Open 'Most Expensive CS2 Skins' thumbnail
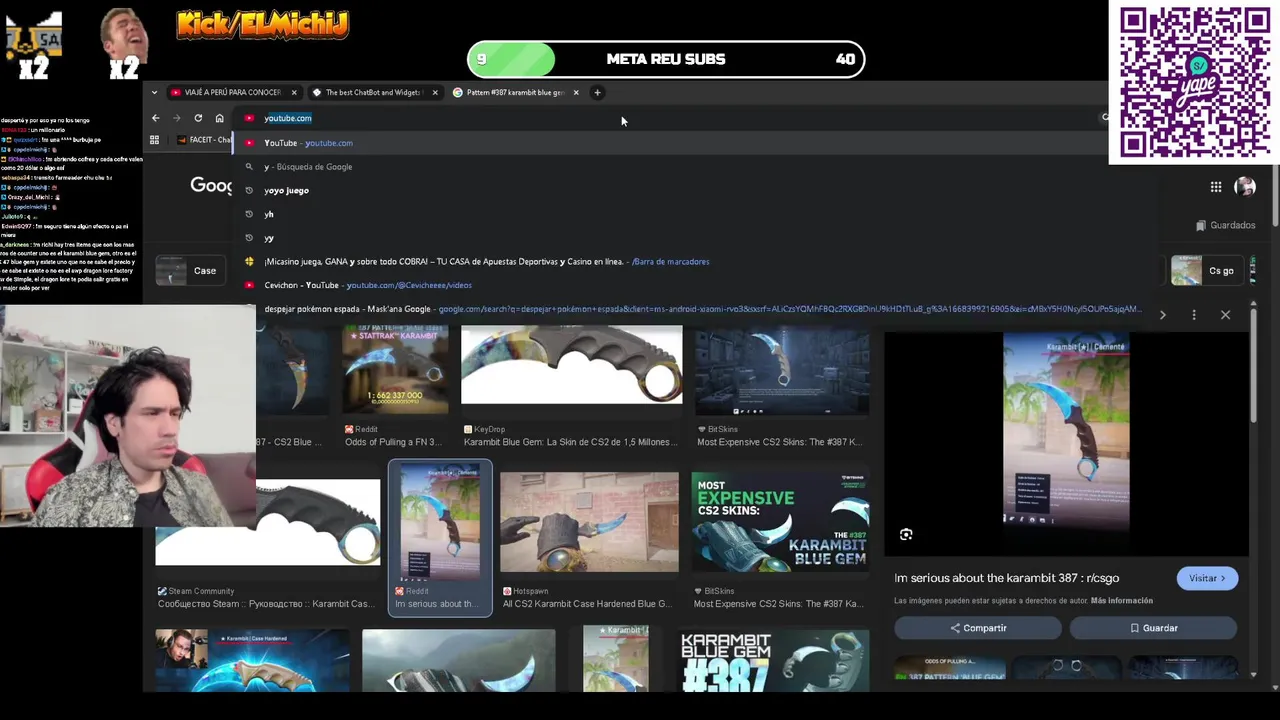Viewport: 1280px width, 720px height. coord(780,522)
